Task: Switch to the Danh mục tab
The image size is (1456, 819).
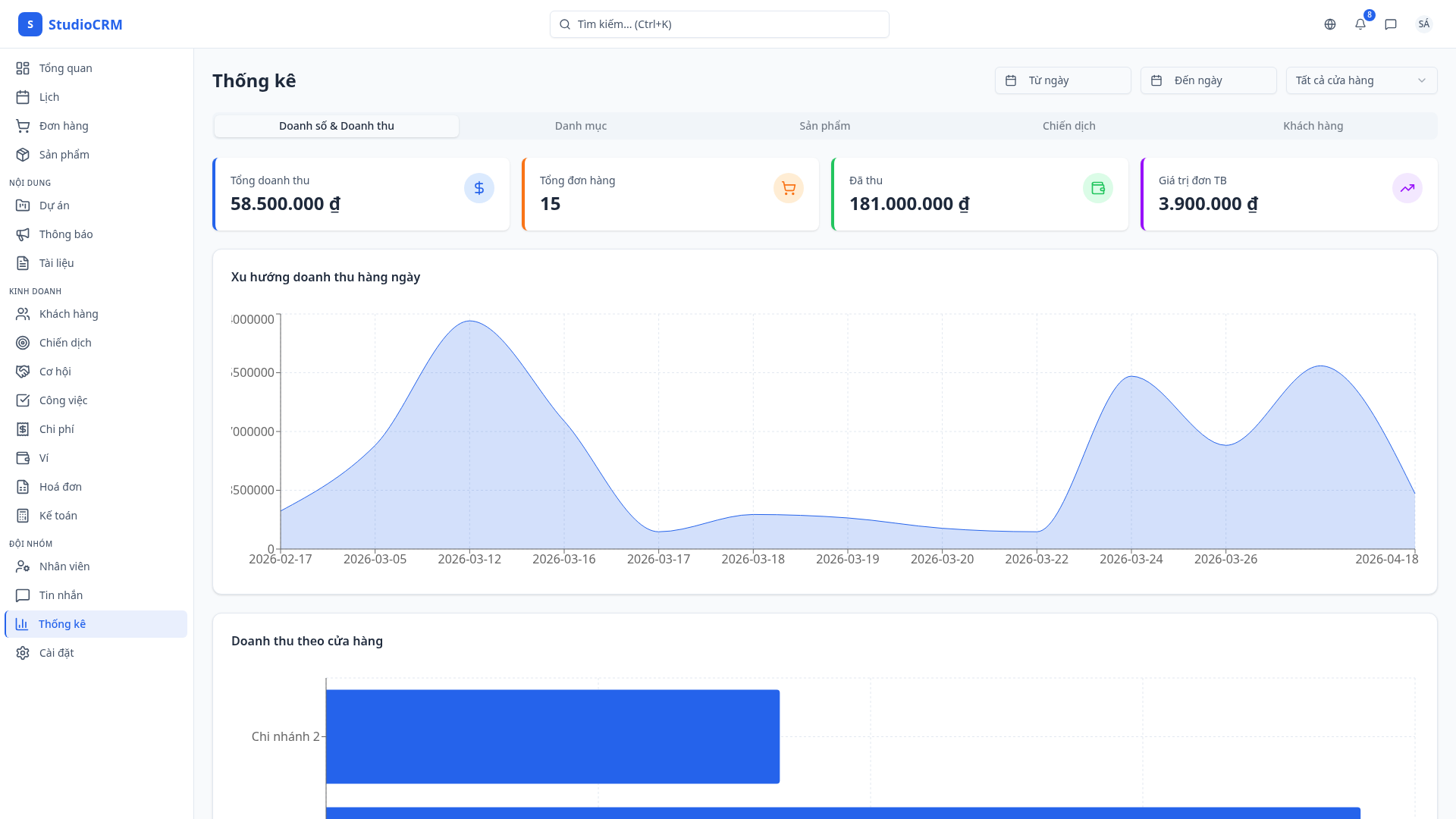Action: 580,126
